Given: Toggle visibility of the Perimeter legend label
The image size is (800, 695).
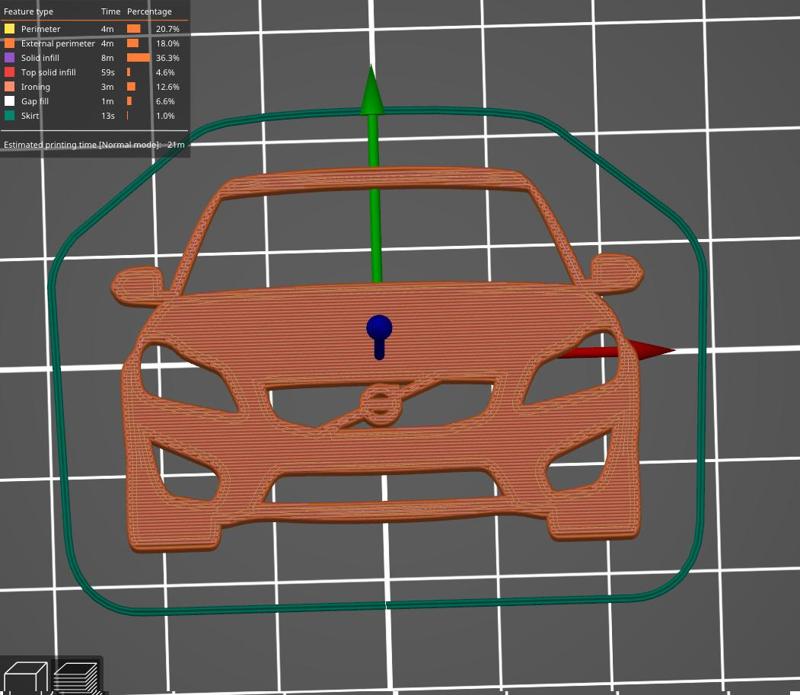Looking at the screenshot, I should point(40,29).
